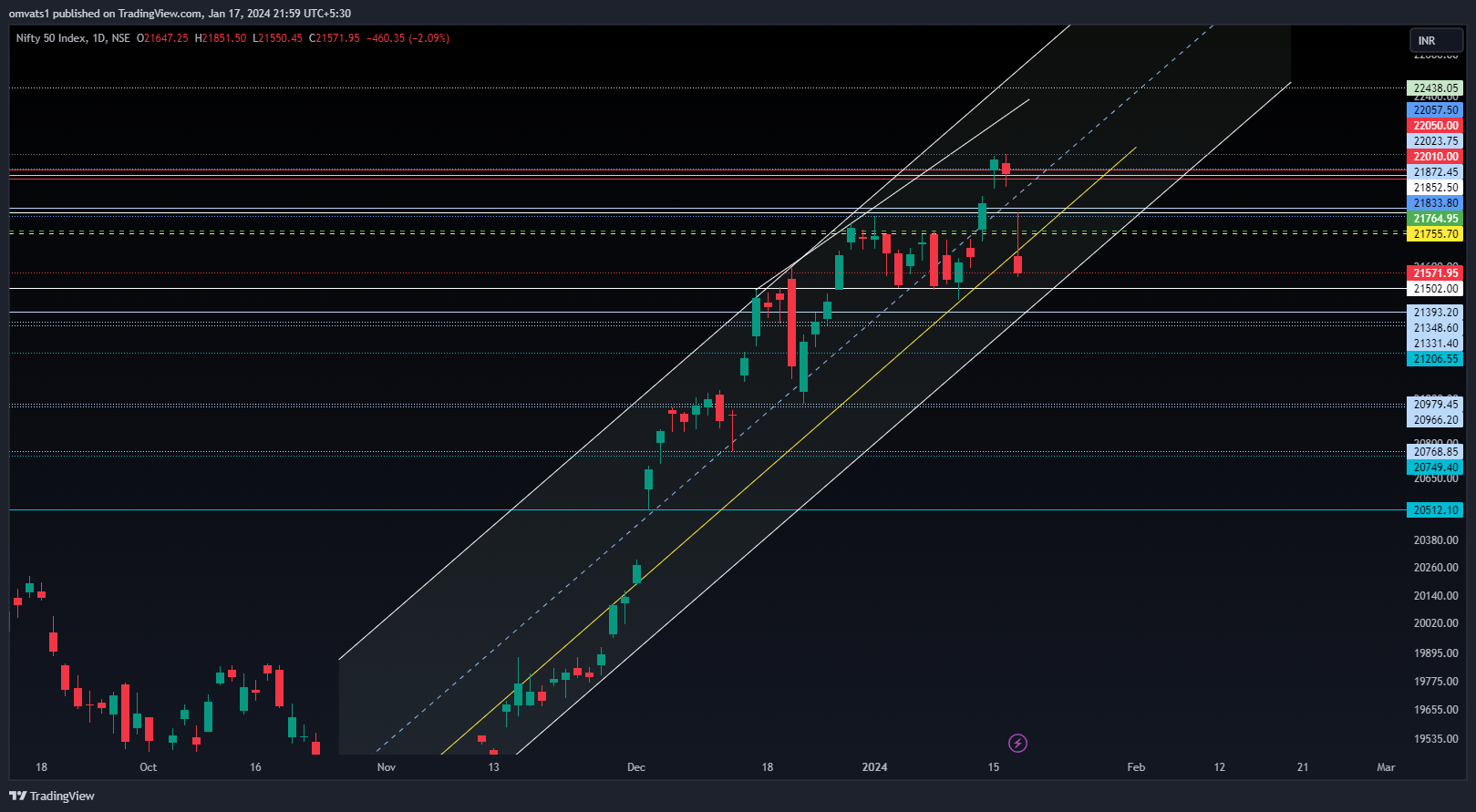Click the low value L21550.45

pyautogui.click(x=277, y=38)
